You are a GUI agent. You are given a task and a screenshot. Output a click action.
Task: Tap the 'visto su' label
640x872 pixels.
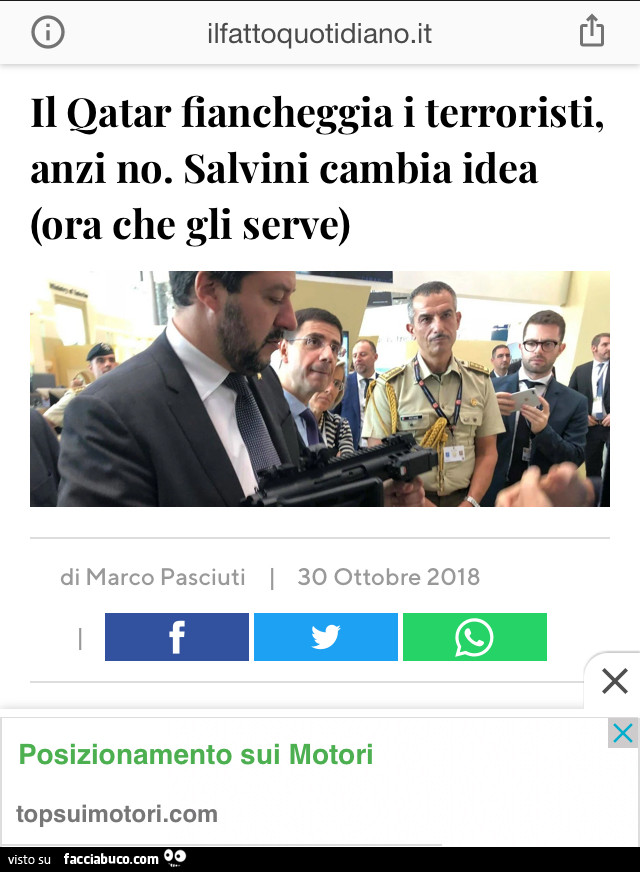(x=29, y=860)
